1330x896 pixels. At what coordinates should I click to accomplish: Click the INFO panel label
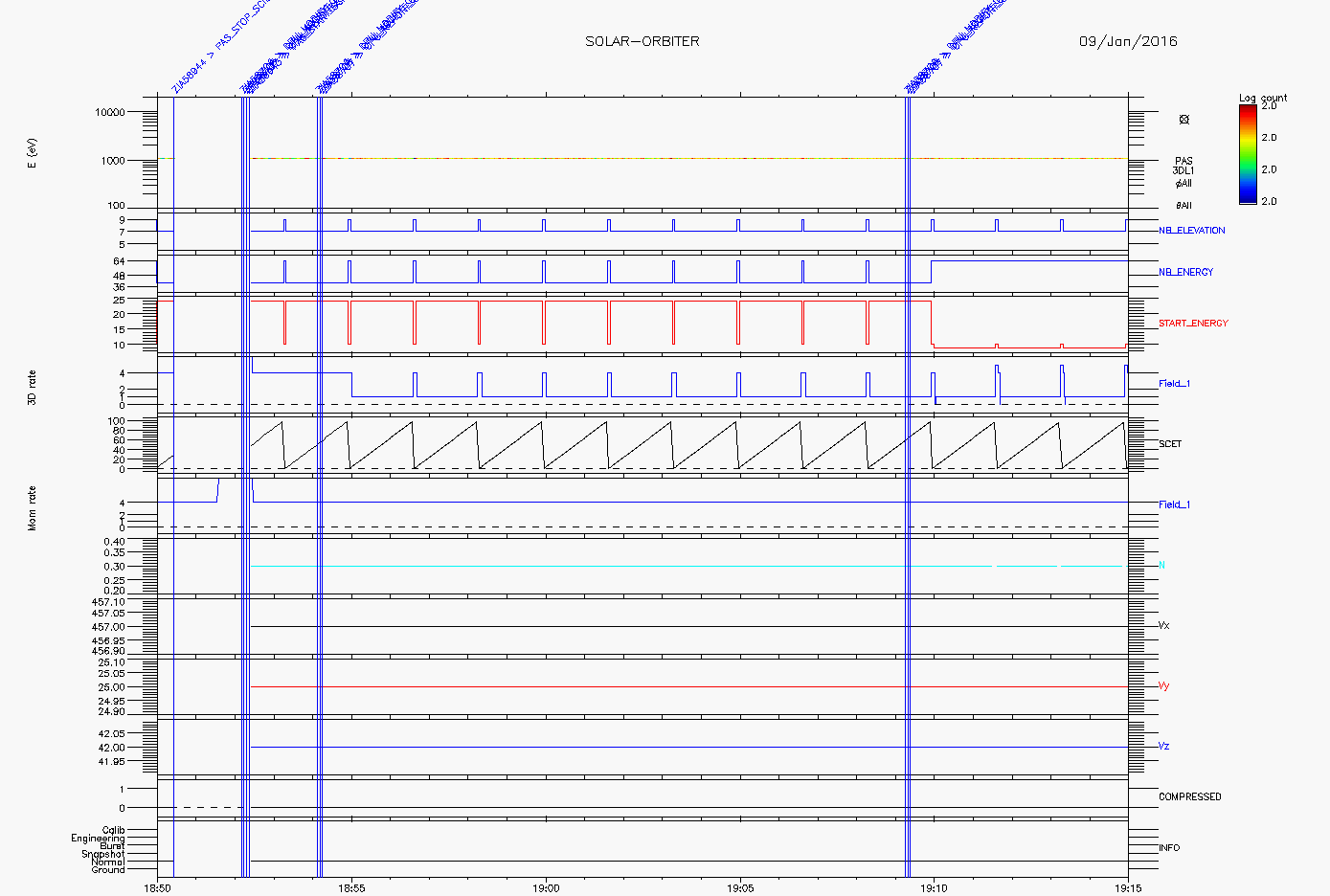[x=1169, y=848]
